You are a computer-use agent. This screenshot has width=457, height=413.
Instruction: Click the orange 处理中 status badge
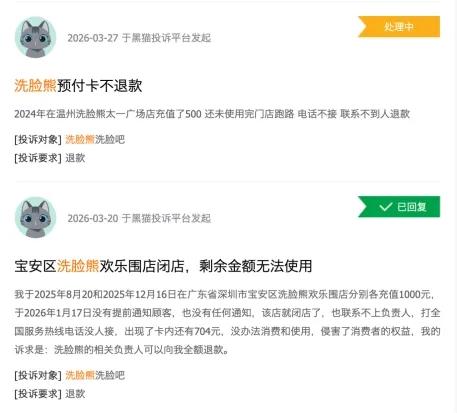pos(399,27)
